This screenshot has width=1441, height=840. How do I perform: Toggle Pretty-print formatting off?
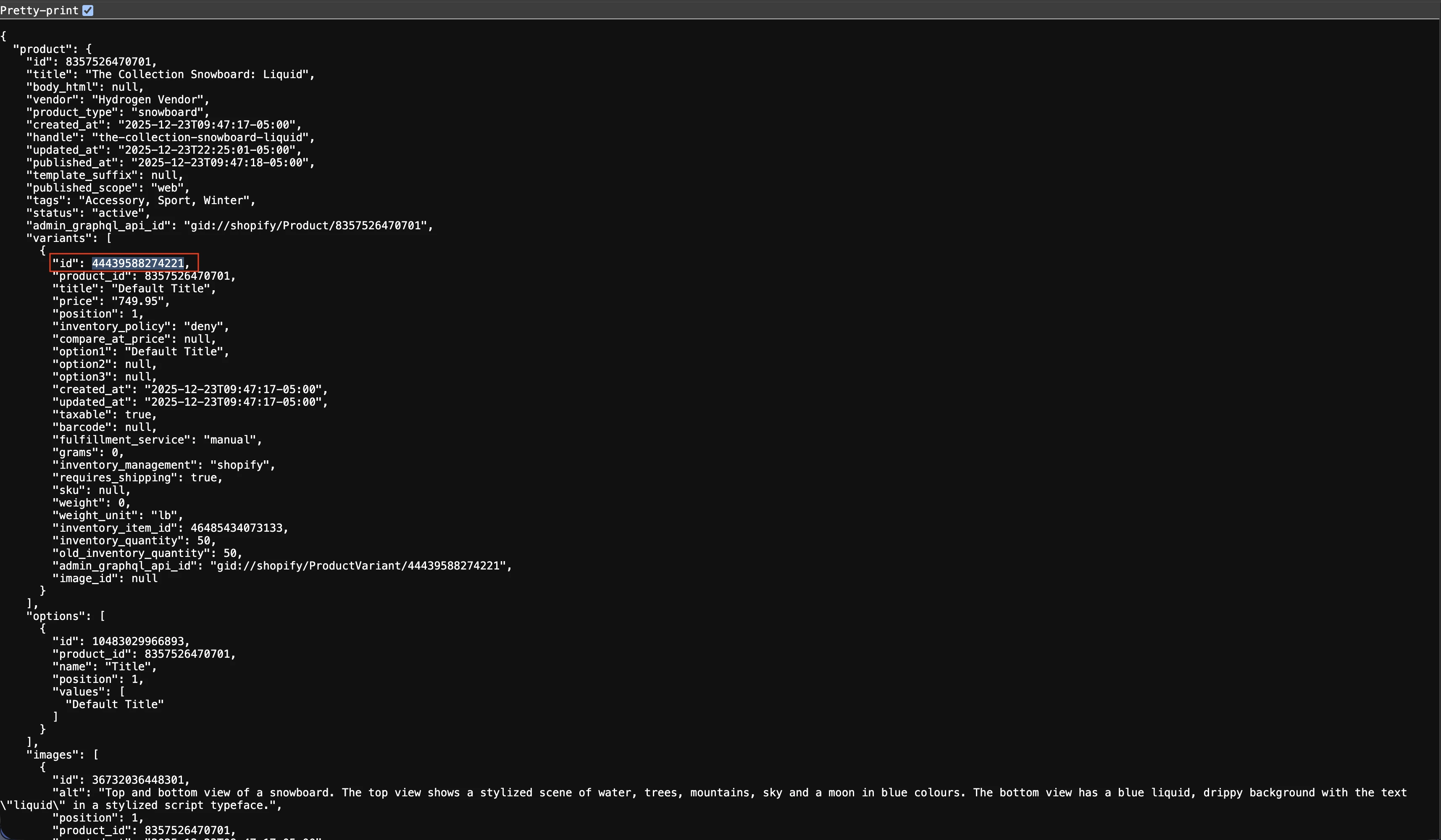point(87,10)
